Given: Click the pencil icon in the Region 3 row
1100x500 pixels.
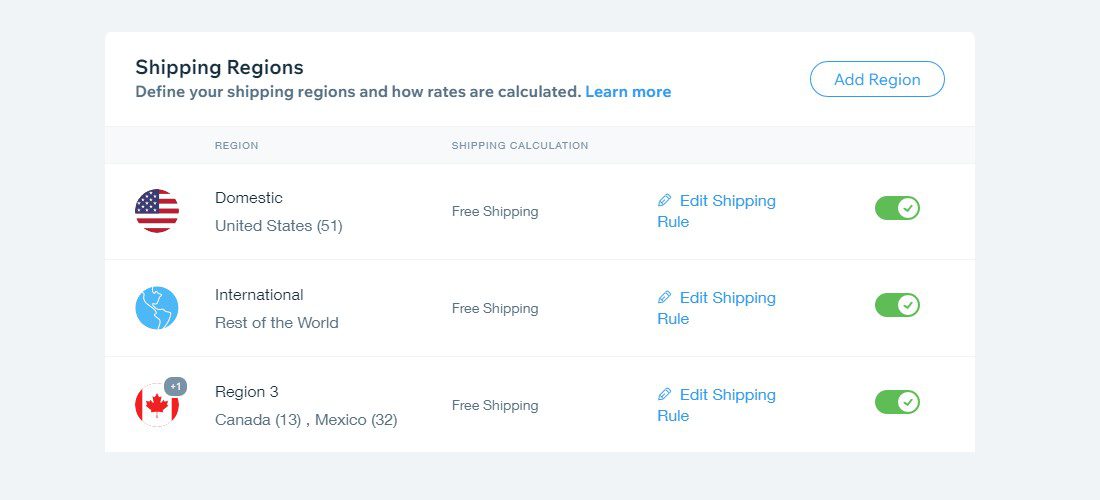Looking at the screenshot, I should (x=664, y=395).
